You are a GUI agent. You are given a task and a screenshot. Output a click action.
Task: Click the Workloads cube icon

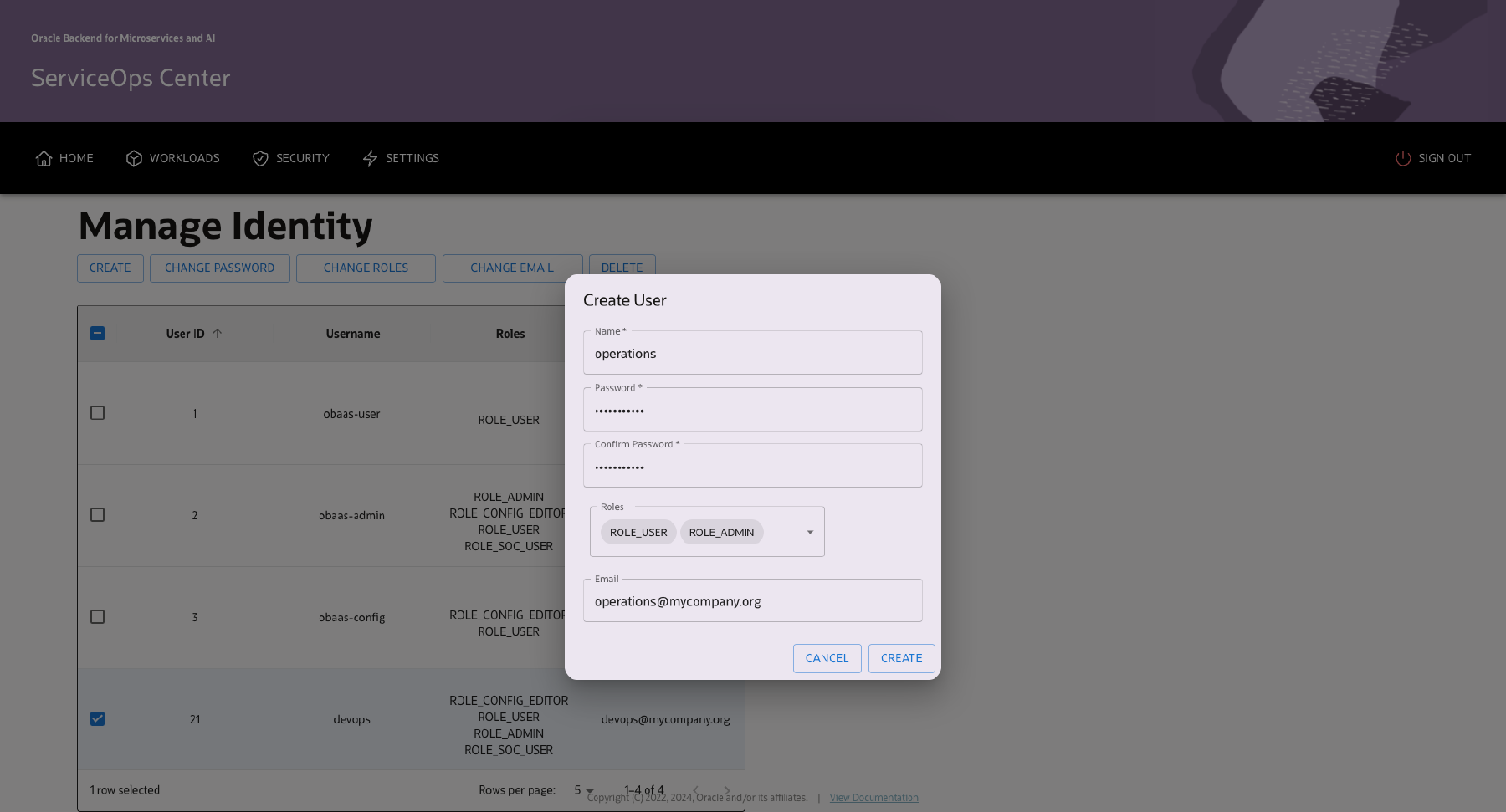coord(134,158)
